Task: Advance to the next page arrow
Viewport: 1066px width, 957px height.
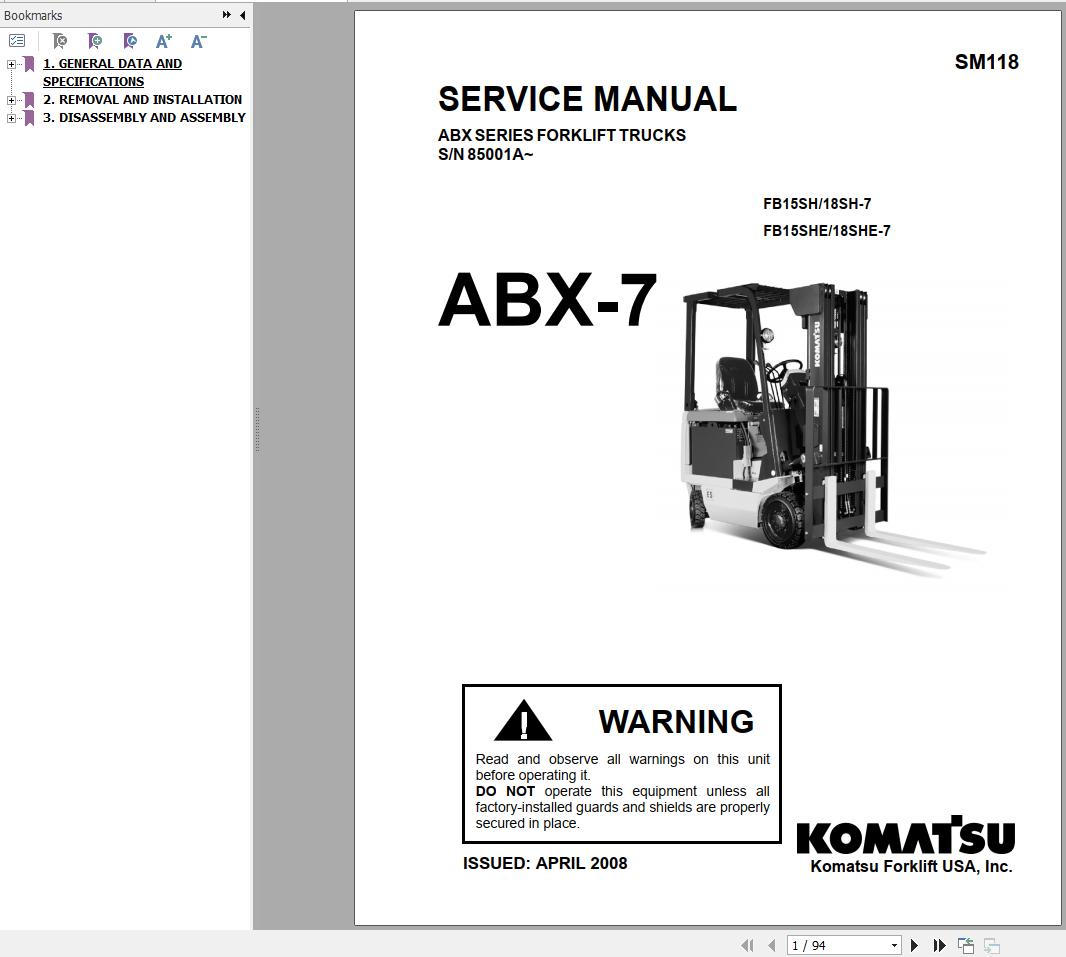Action: tap(914, 944)
